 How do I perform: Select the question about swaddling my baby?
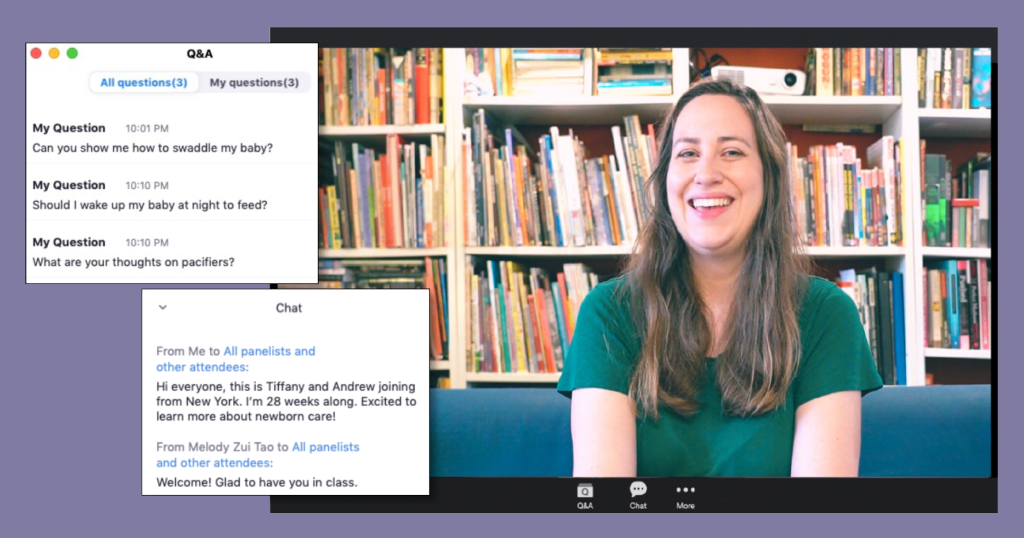click(153, 148)
